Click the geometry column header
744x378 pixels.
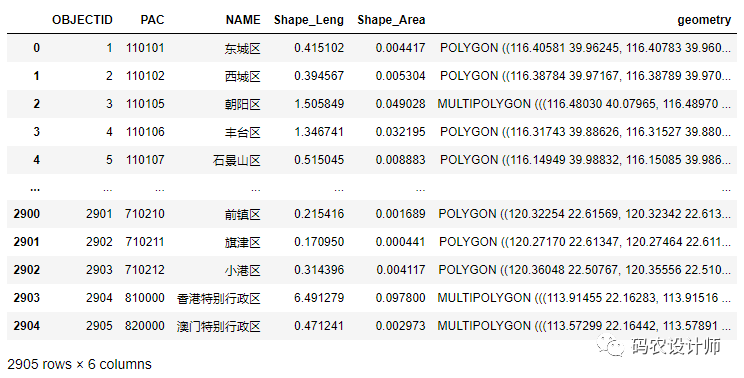[704, 20]
